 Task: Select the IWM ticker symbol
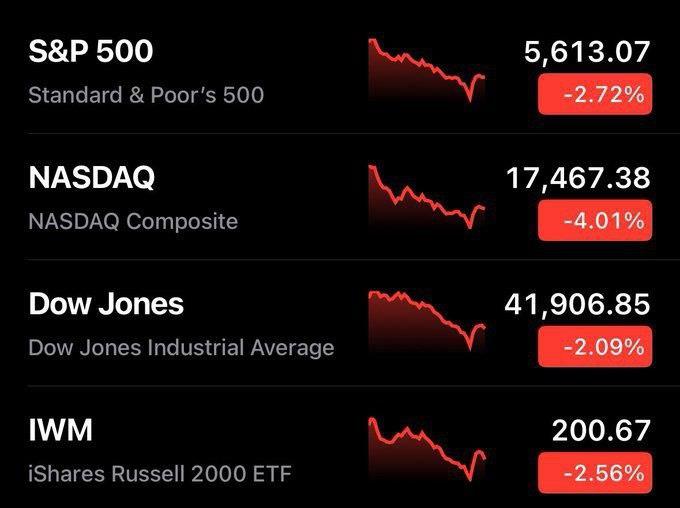click(61, 430)
